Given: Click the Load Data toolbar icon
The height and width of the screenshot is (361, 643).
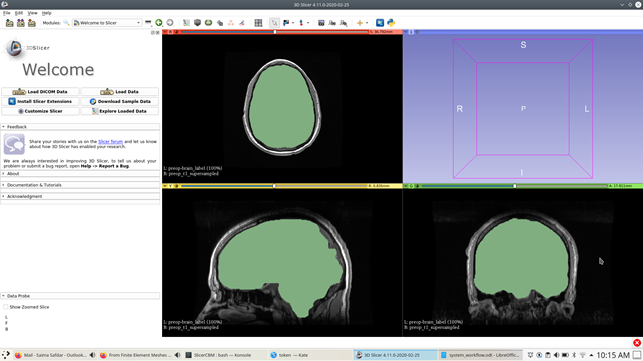Looking at the screenshot, I should [x=9, y=23].
